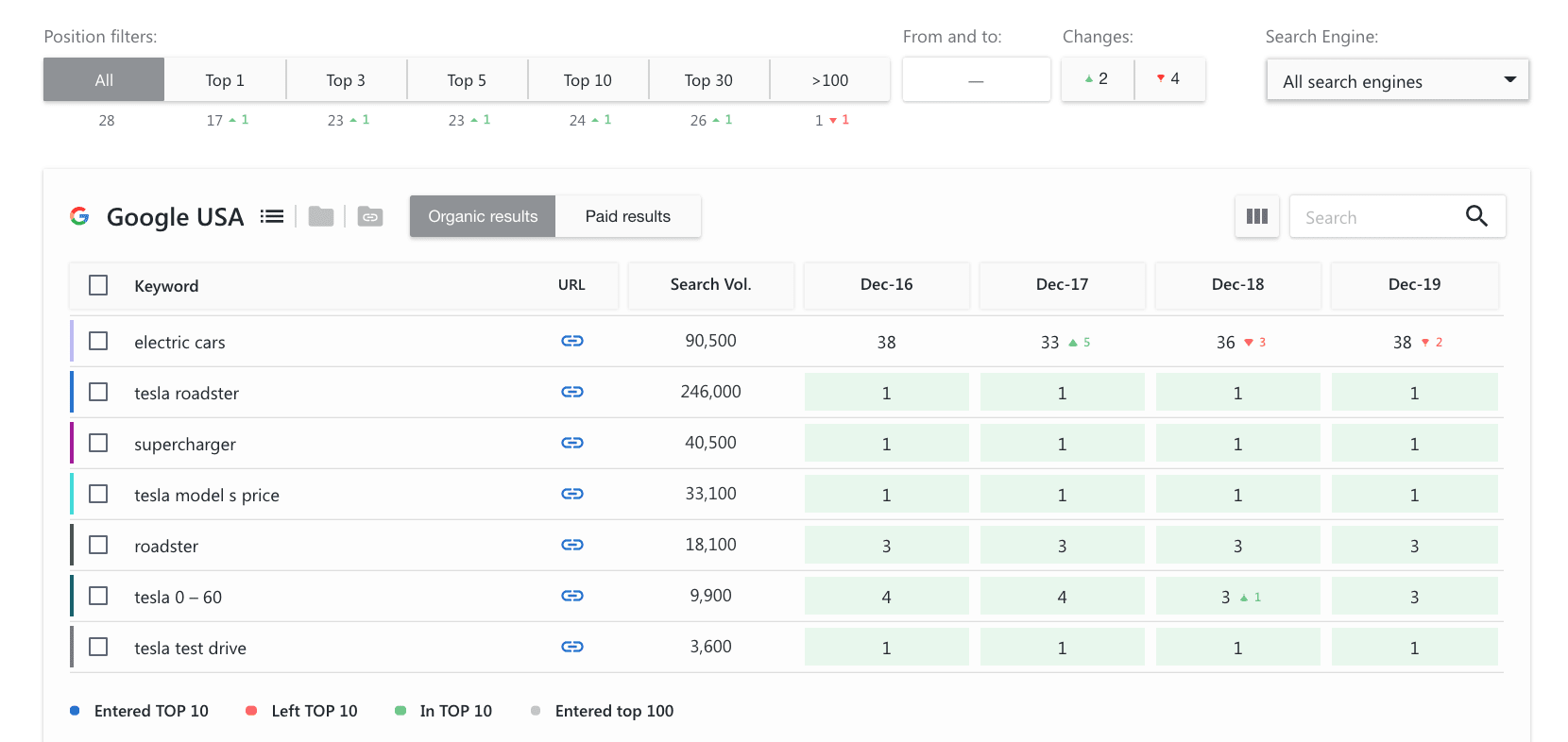Sort by the Search Vol. column header
Image resolution: width=1568 pixels, height=742 pixels.
click(710, 284)
